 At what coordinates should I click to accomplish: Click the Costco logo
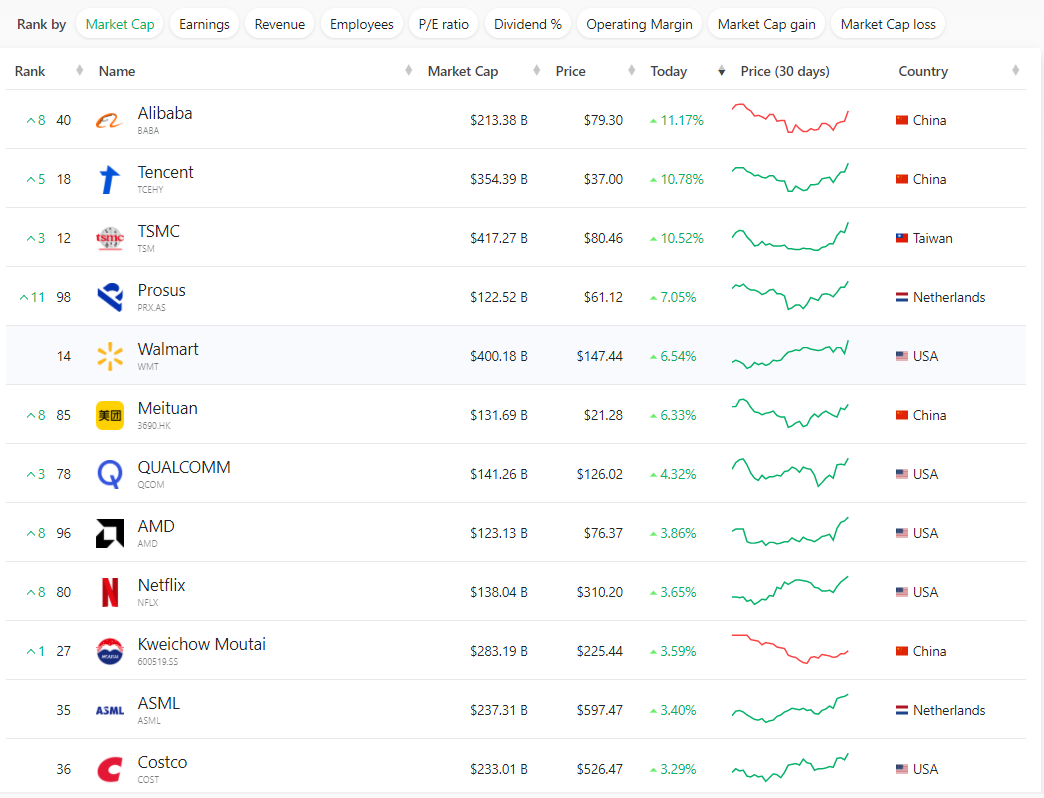point(110,769)
